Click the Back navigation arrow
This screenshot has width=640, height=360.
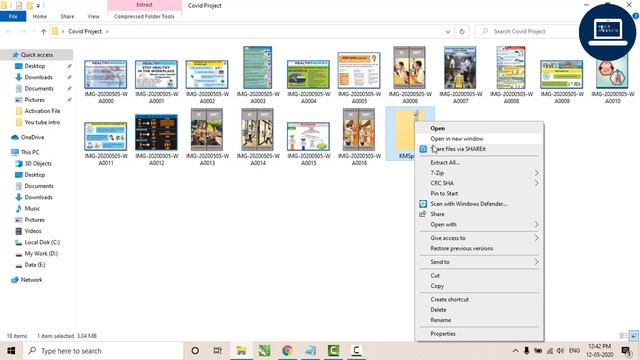point(9,31)
